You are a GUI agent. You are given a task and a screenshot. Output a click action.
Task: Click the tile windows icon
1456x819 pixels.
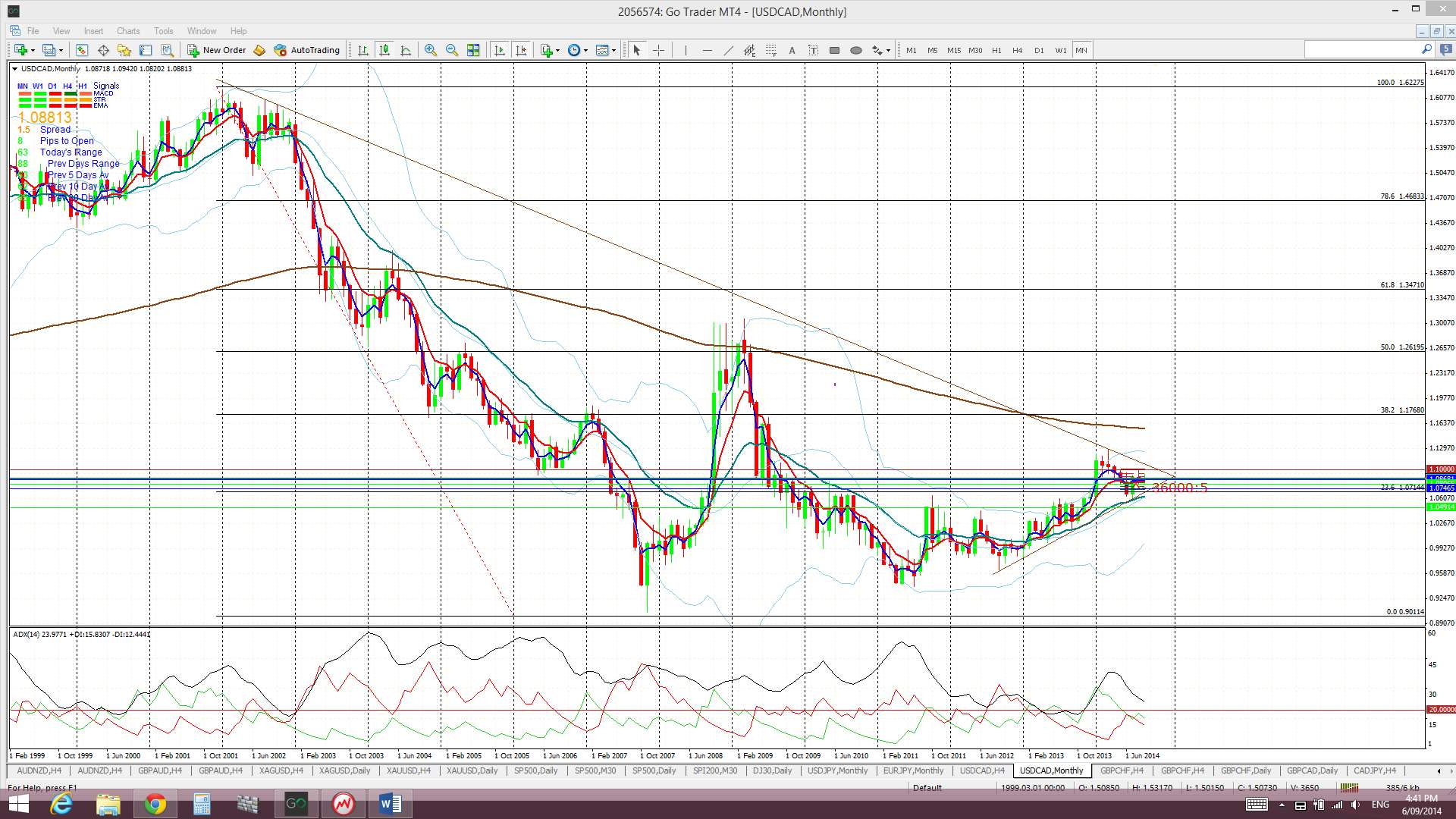pos(473,50)
